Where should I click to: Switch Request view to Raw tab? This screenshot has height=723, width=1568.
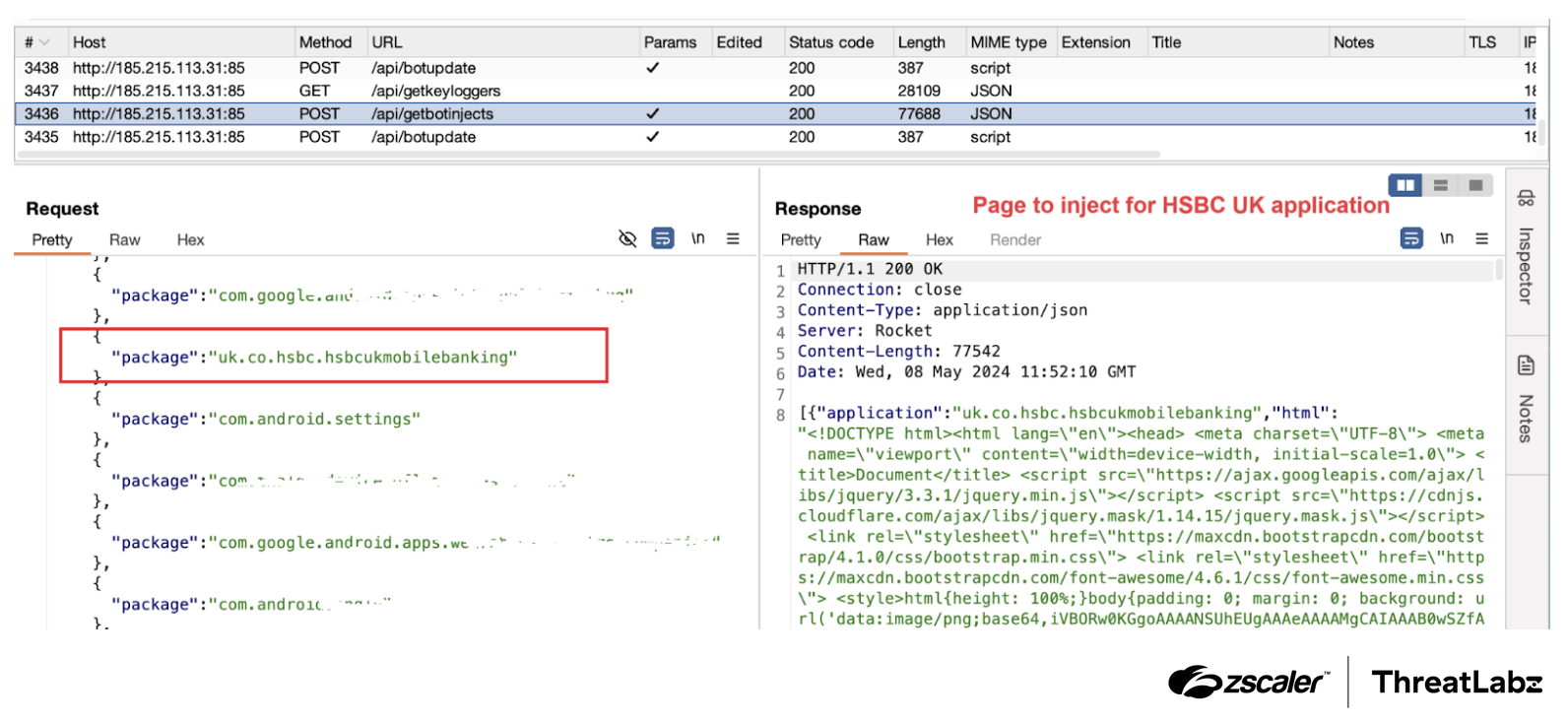tap(125, 240)
